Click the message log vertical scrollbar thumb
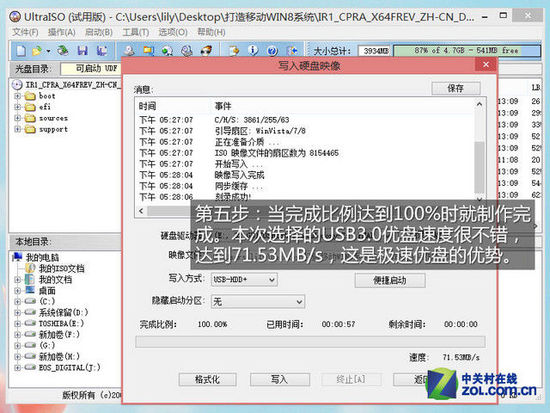 (479, 167)
